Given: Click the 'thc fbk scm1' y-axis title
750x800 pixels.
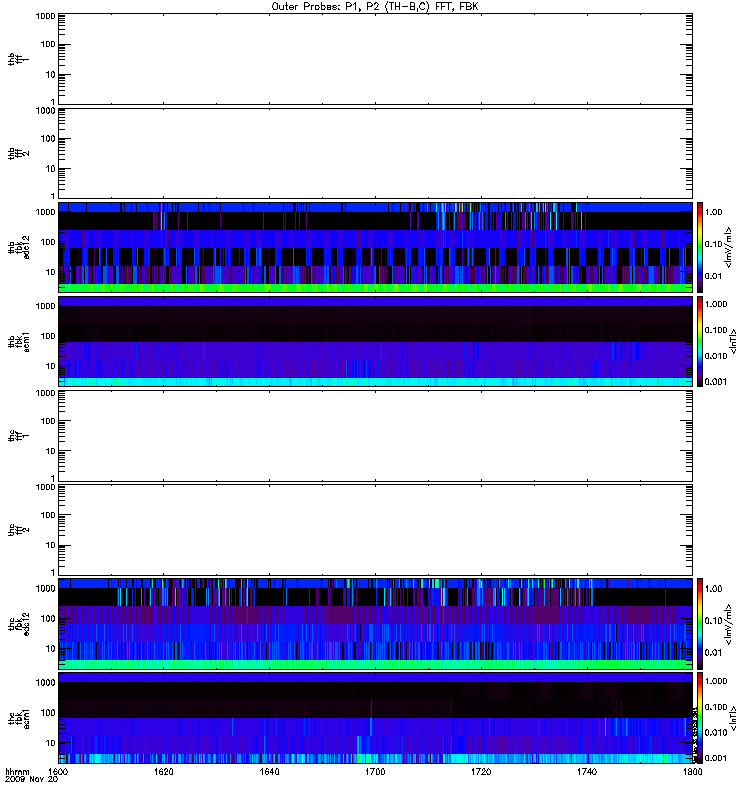Looking at the screenshot, I should pos(19,718).
